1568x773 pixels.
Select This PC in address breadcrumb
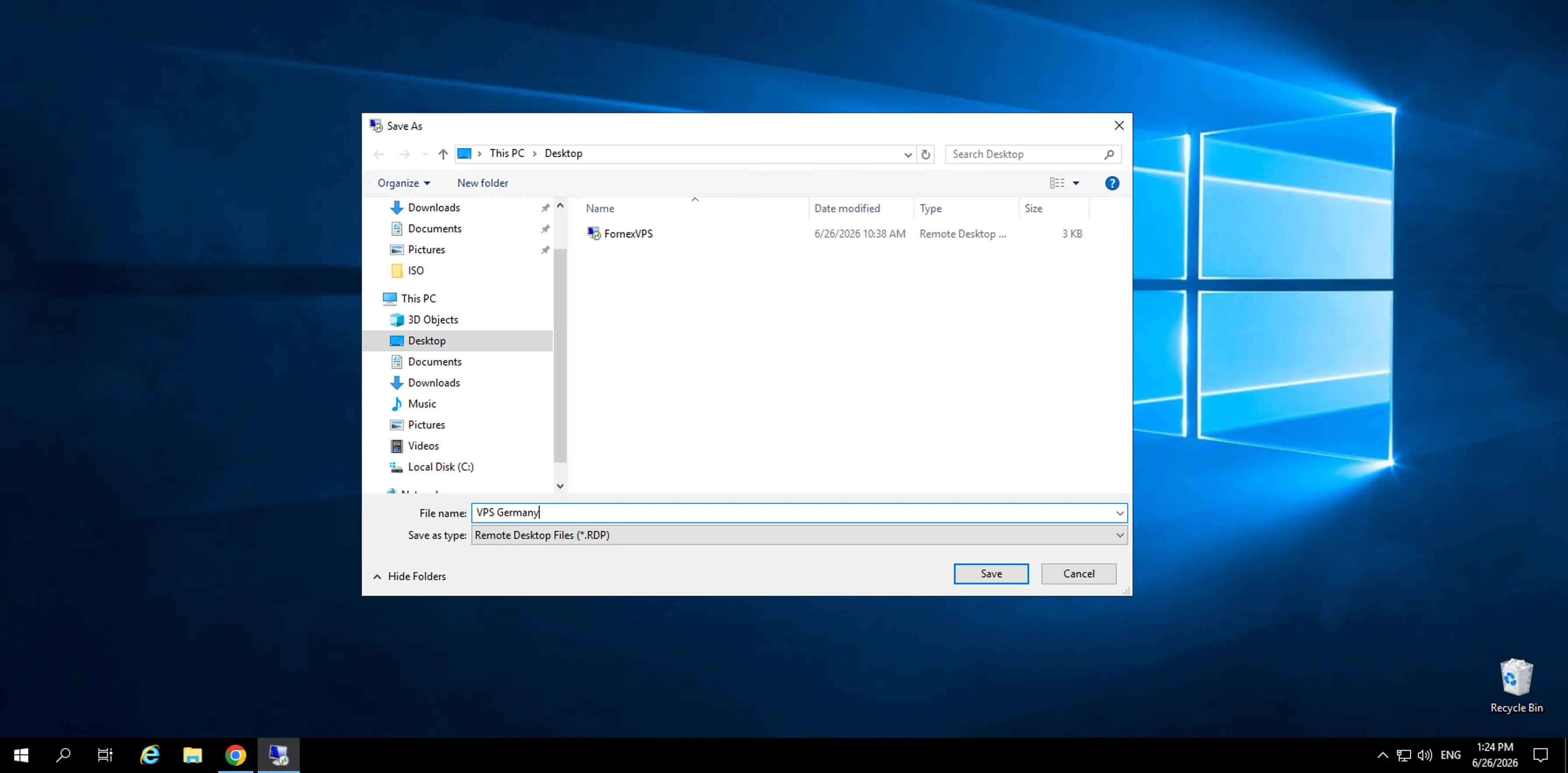pos(506,153)
